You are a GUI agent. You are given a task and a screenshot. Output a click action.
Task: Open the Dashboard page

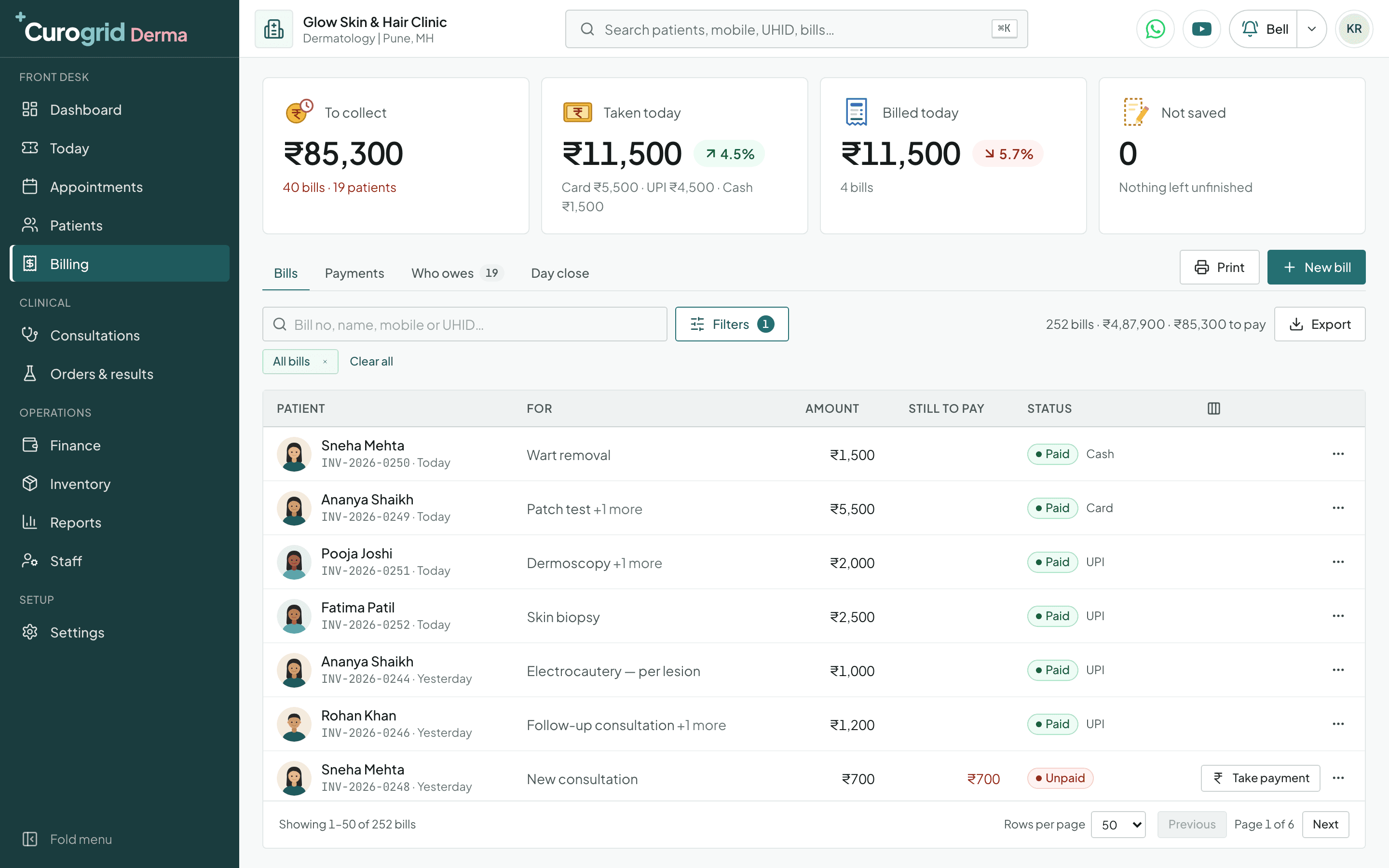(120, 109)
